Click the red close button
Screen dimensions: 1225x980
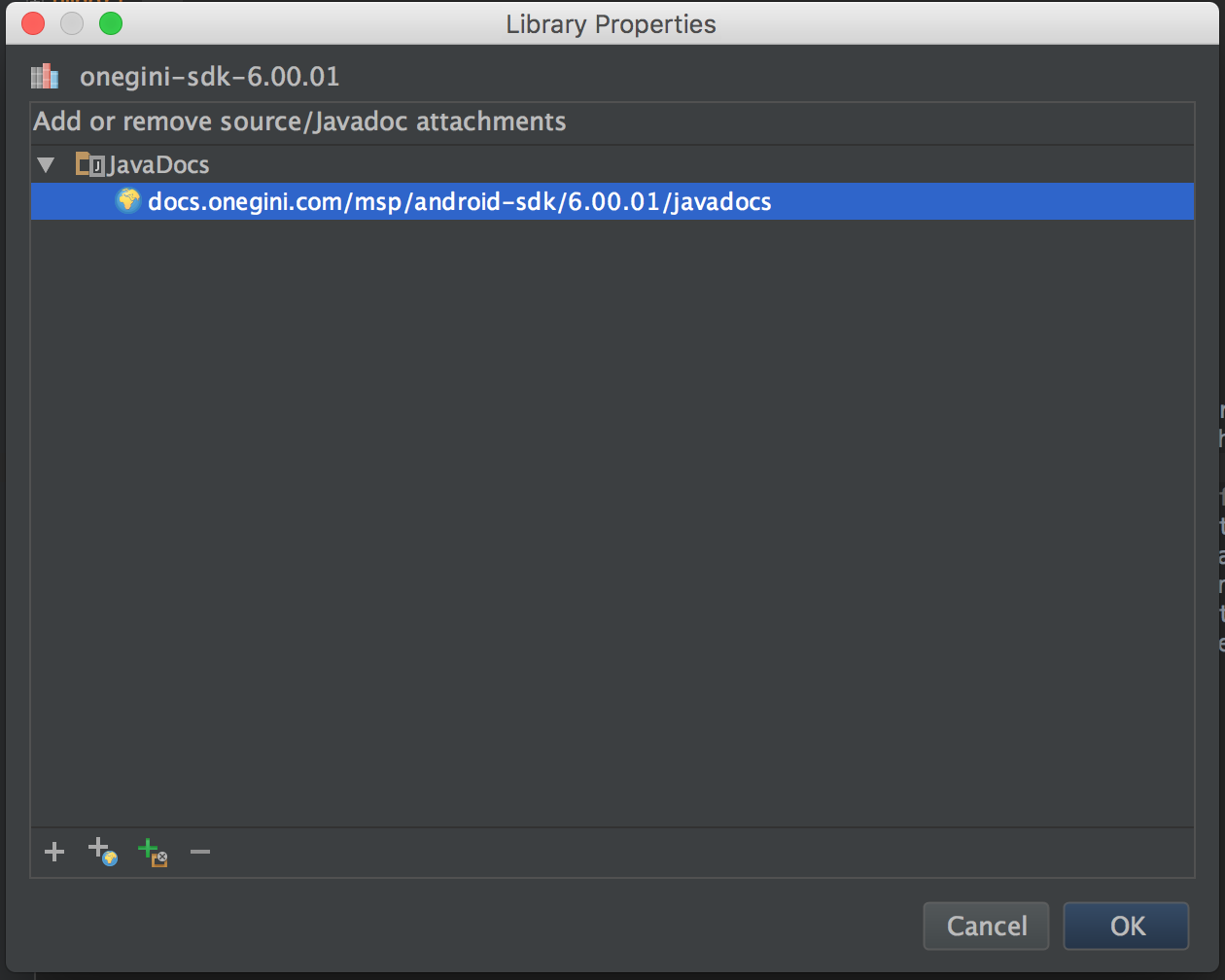click(x=31, y=22)
